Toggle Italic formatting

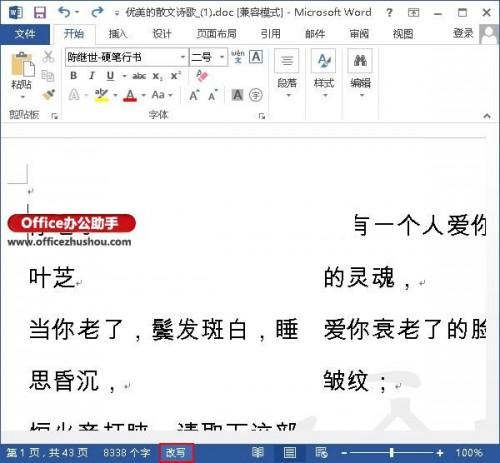[92, 76]
